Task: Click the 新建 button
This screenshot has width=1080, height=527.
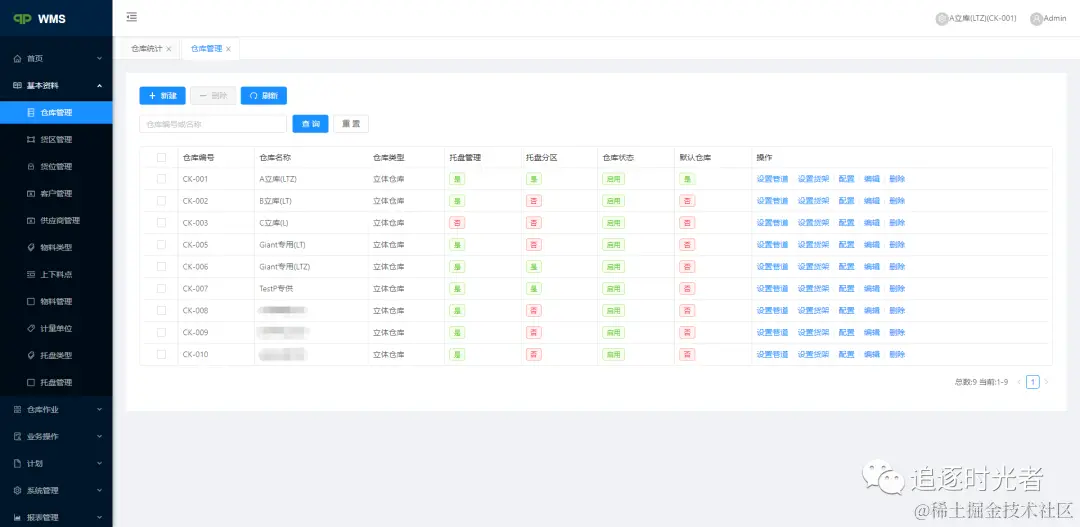Action: pyautogui.click(x=163, y=96)
